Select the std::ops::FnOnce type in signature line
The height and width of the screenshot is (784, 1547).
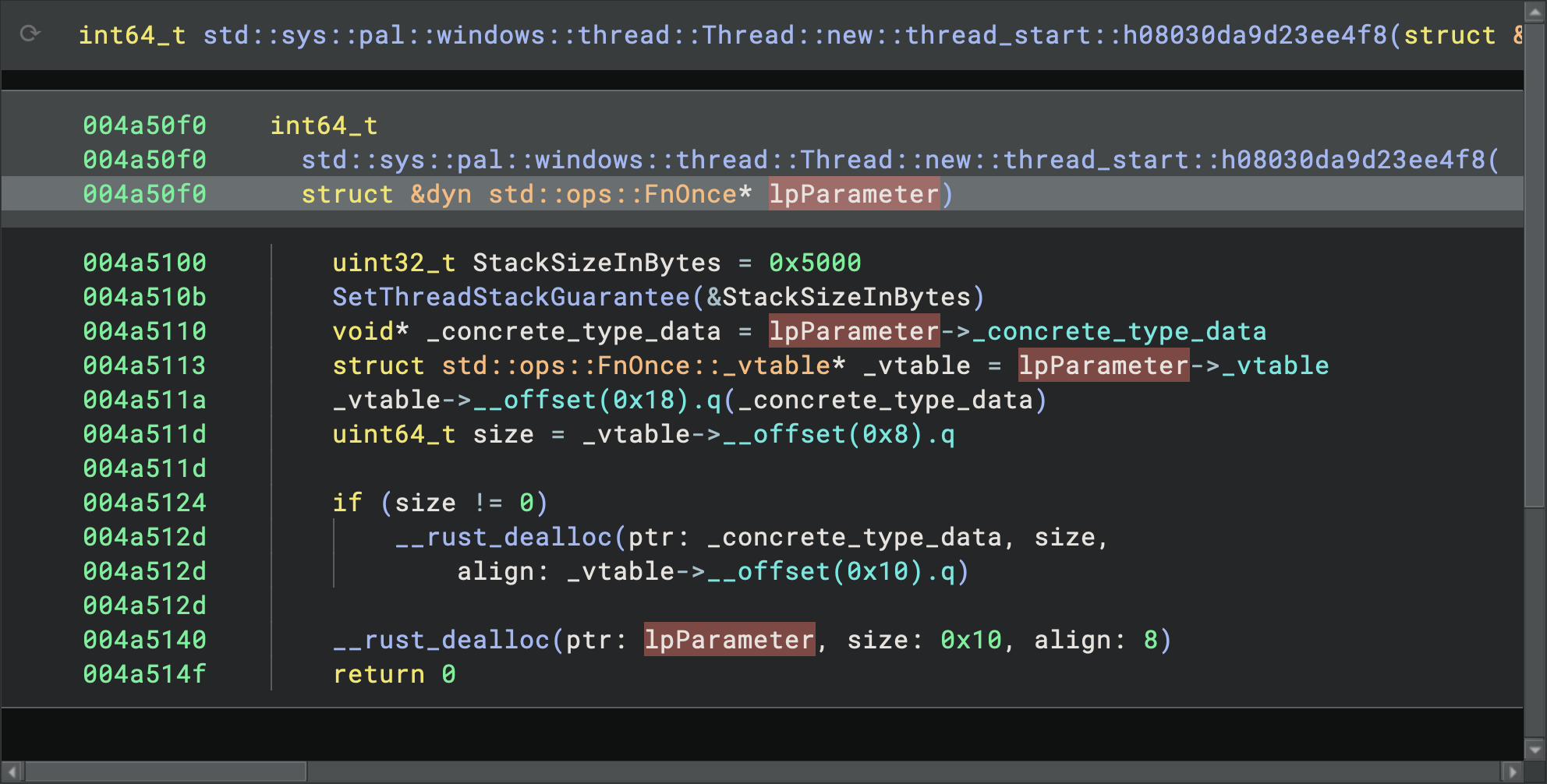(x=612, y=194)
